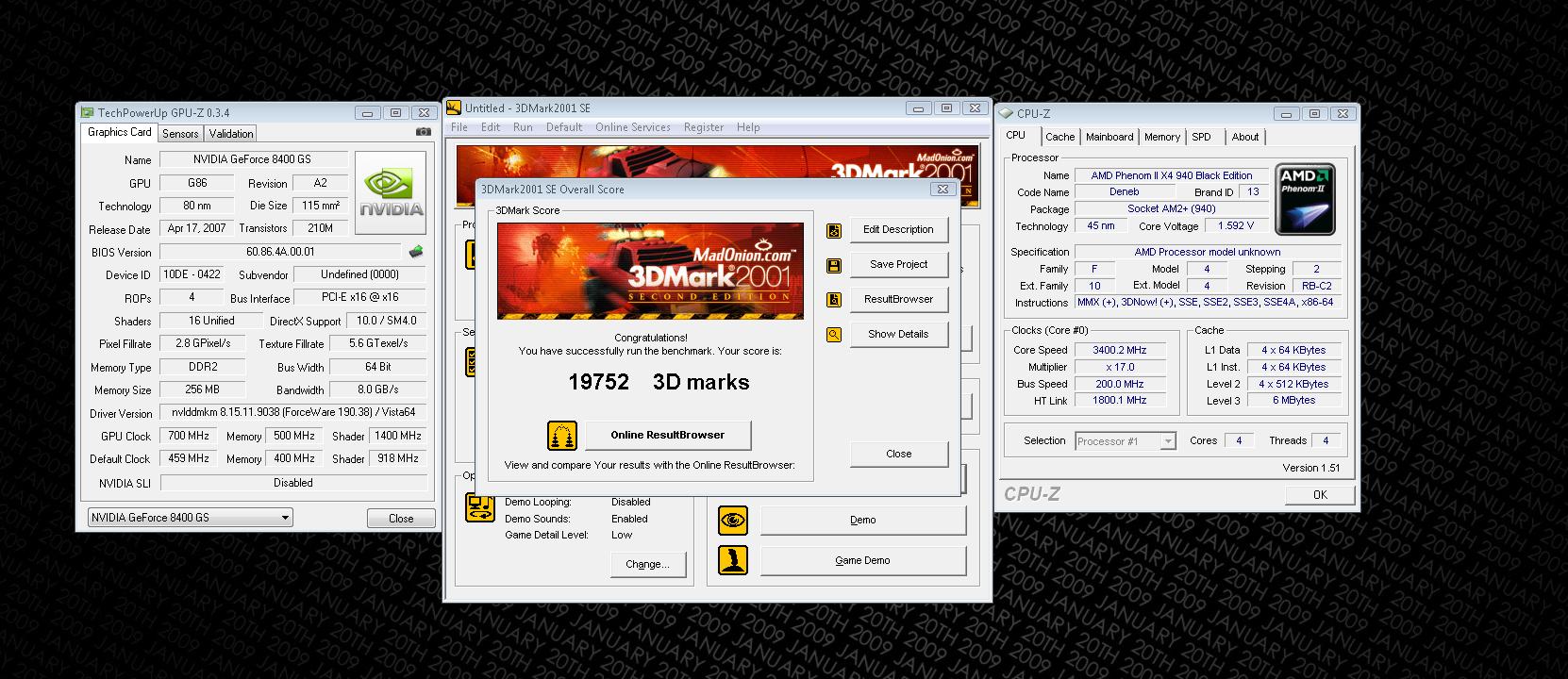
Task: Click the Device ID 10DE - 0422 field
Action: point(192,274)
